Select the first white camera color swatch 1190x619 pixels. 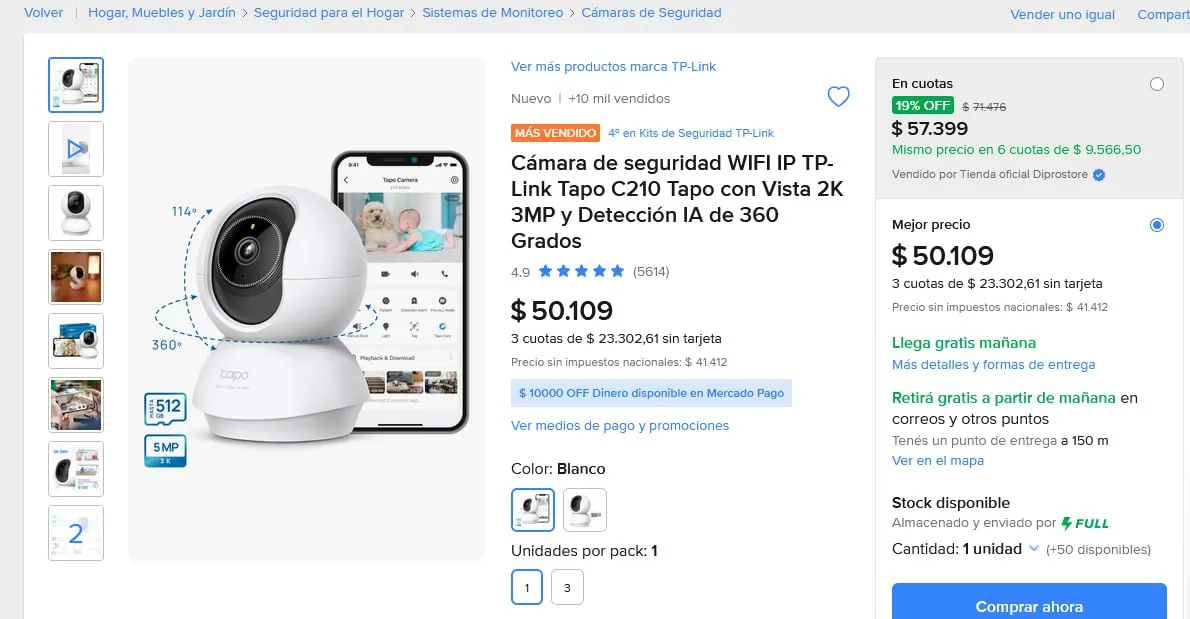[533, 510]
